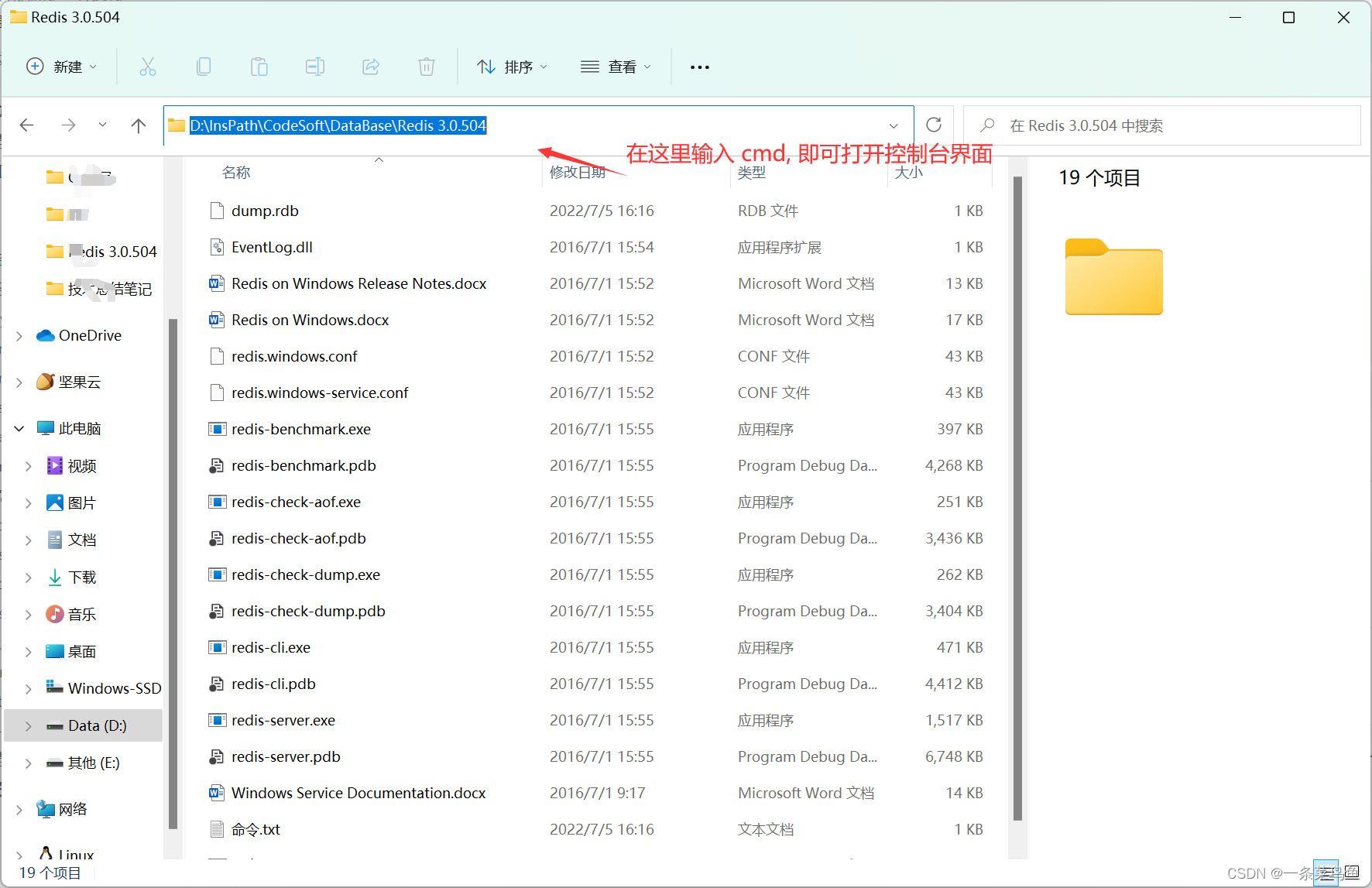Click exe icon of redis-server.exe

point(217,720)
